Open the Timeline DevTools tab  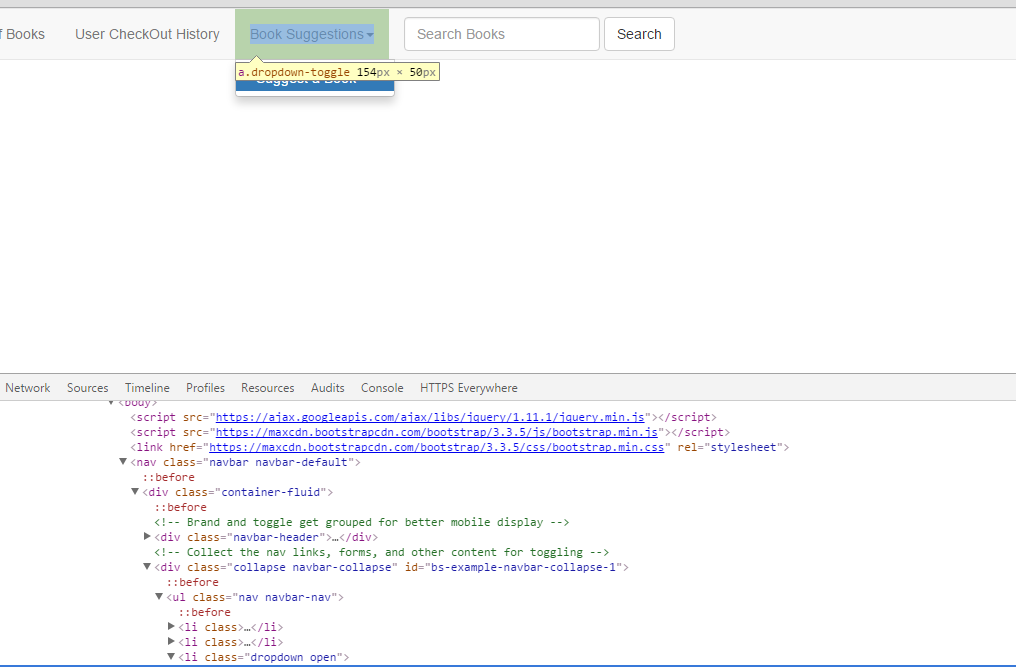147,388
